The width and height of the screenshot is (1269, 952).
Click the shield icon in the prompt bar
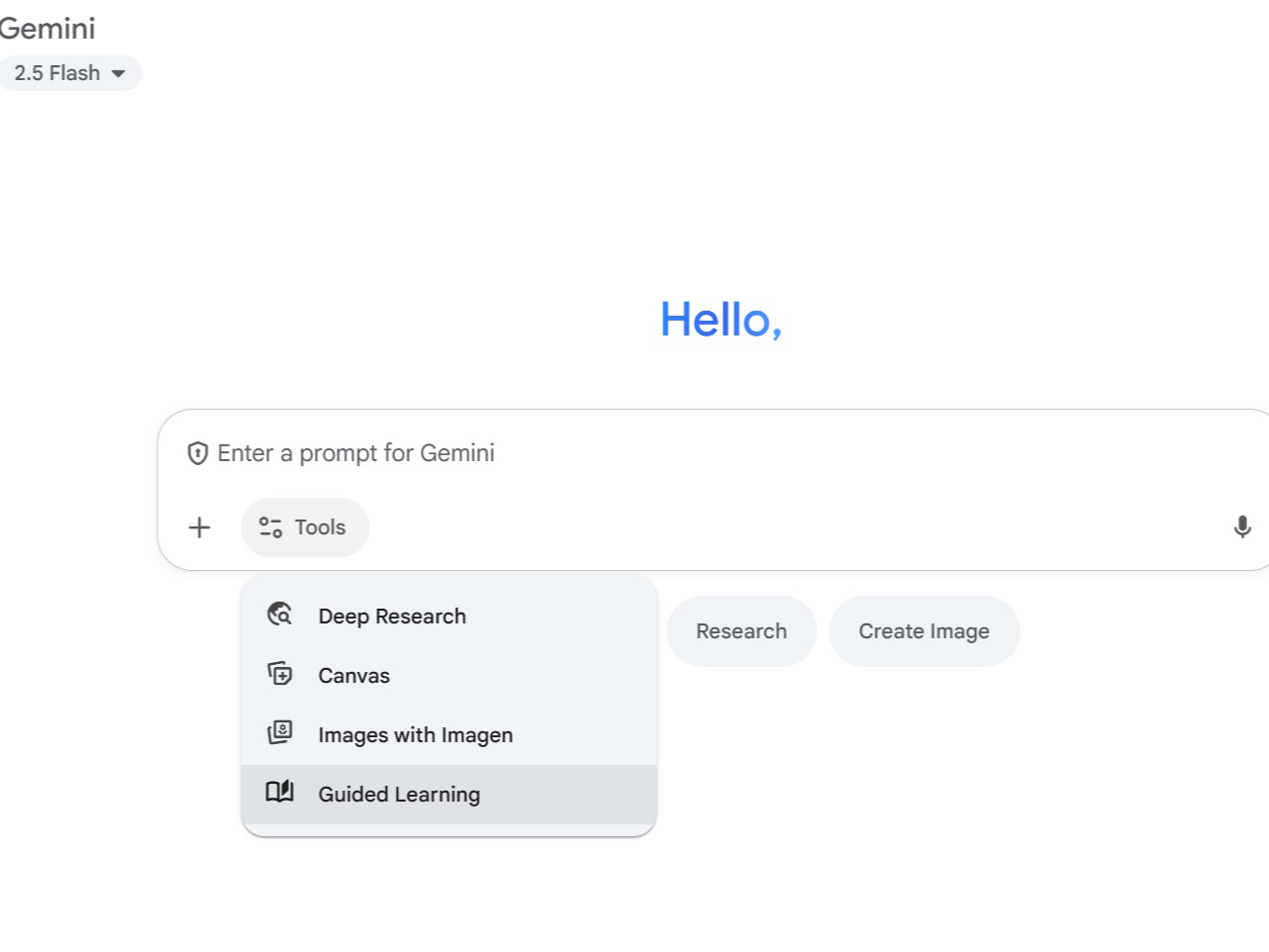[196, 452]
